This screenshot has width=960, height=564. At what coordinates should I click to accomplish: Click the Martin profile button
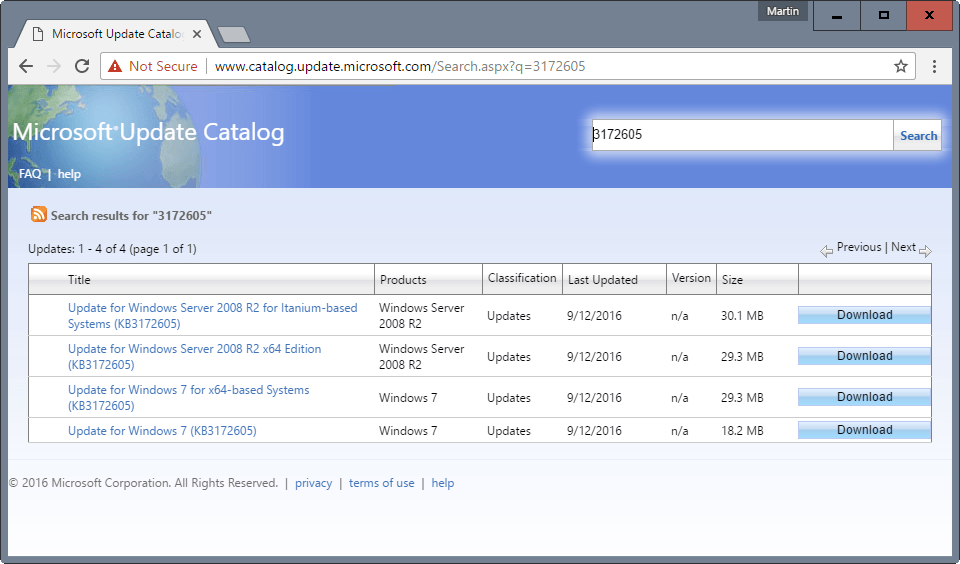782,12
